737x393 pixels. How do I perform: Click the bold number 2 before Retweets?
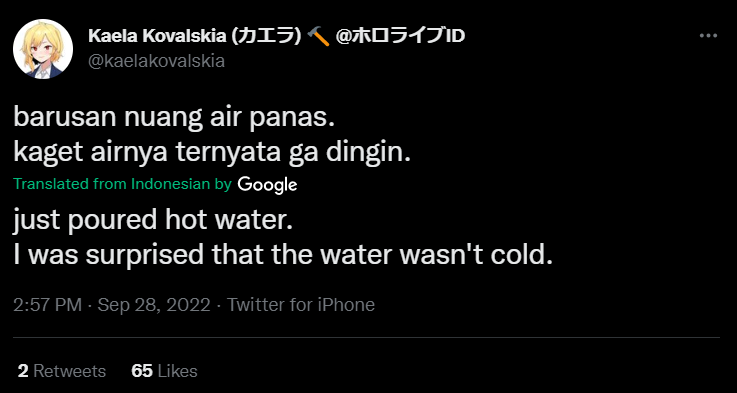point(23,371)
